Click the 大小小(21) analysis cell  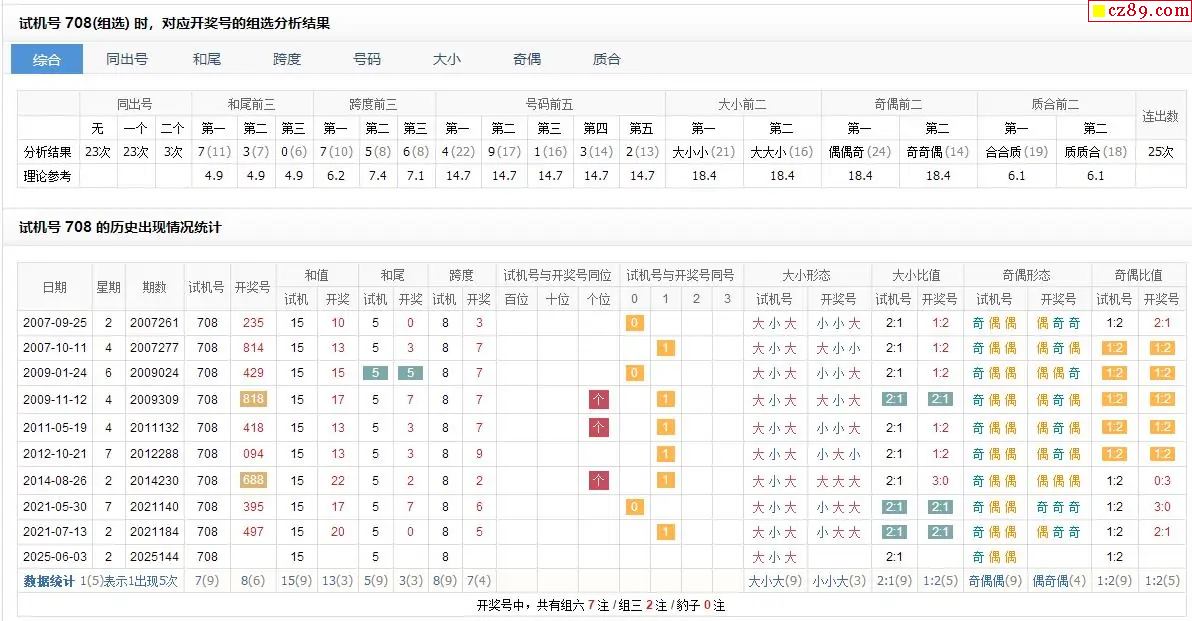click(x=703, y=151)
